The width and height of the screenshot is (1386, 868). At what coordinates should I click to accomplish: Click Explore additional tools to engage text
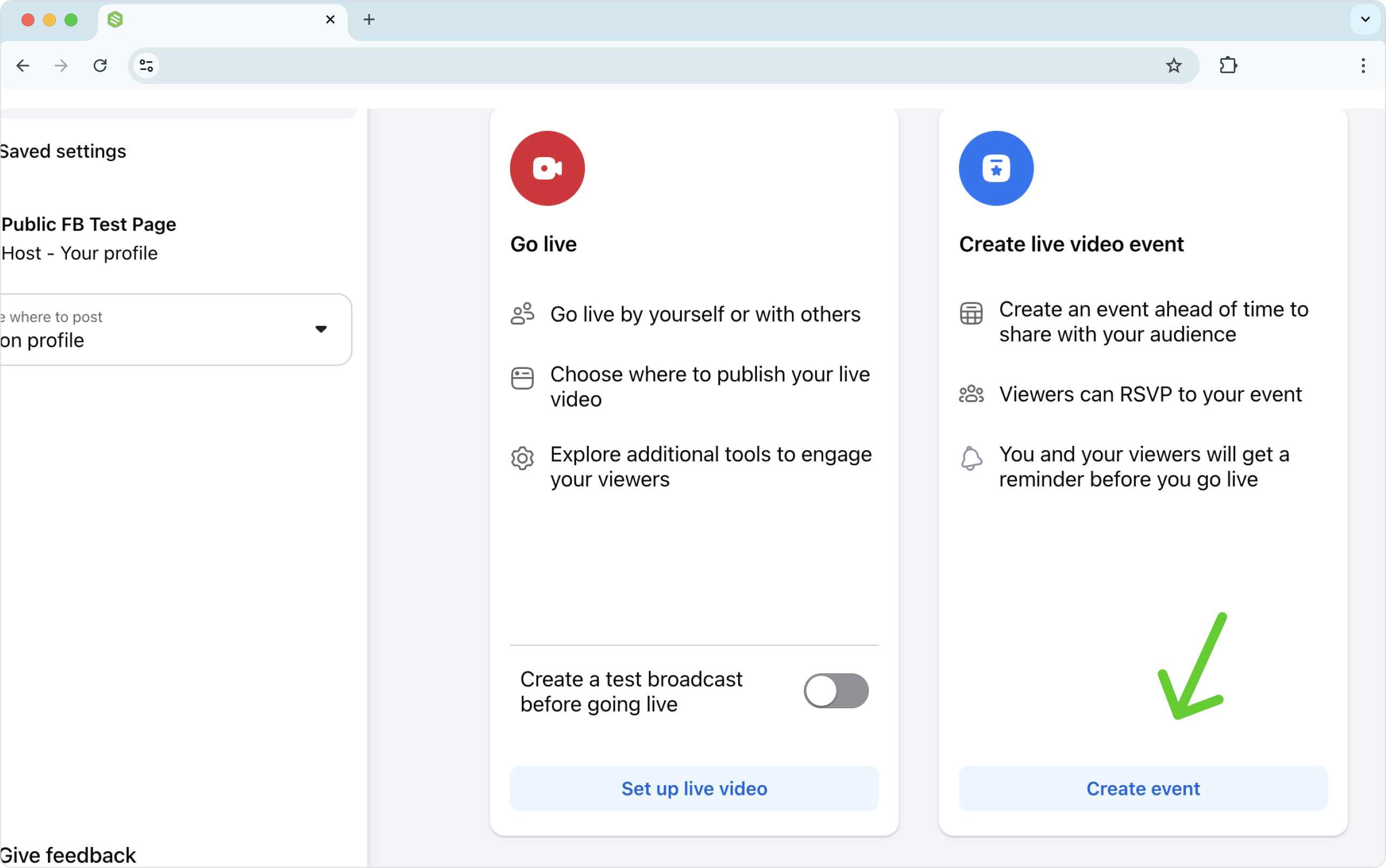[x=711, y=466]
